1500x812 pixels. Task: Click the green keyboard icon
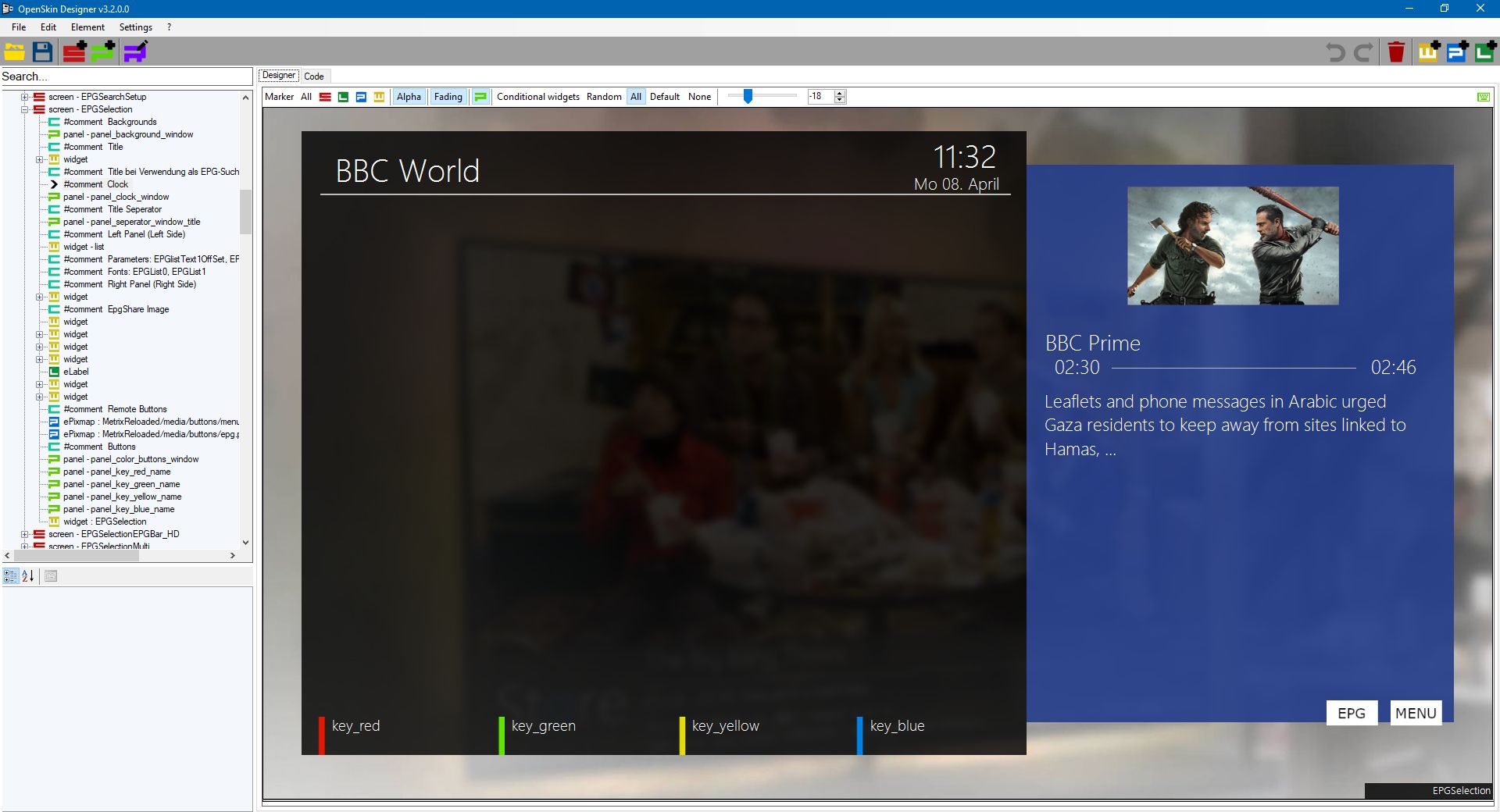1483,97
